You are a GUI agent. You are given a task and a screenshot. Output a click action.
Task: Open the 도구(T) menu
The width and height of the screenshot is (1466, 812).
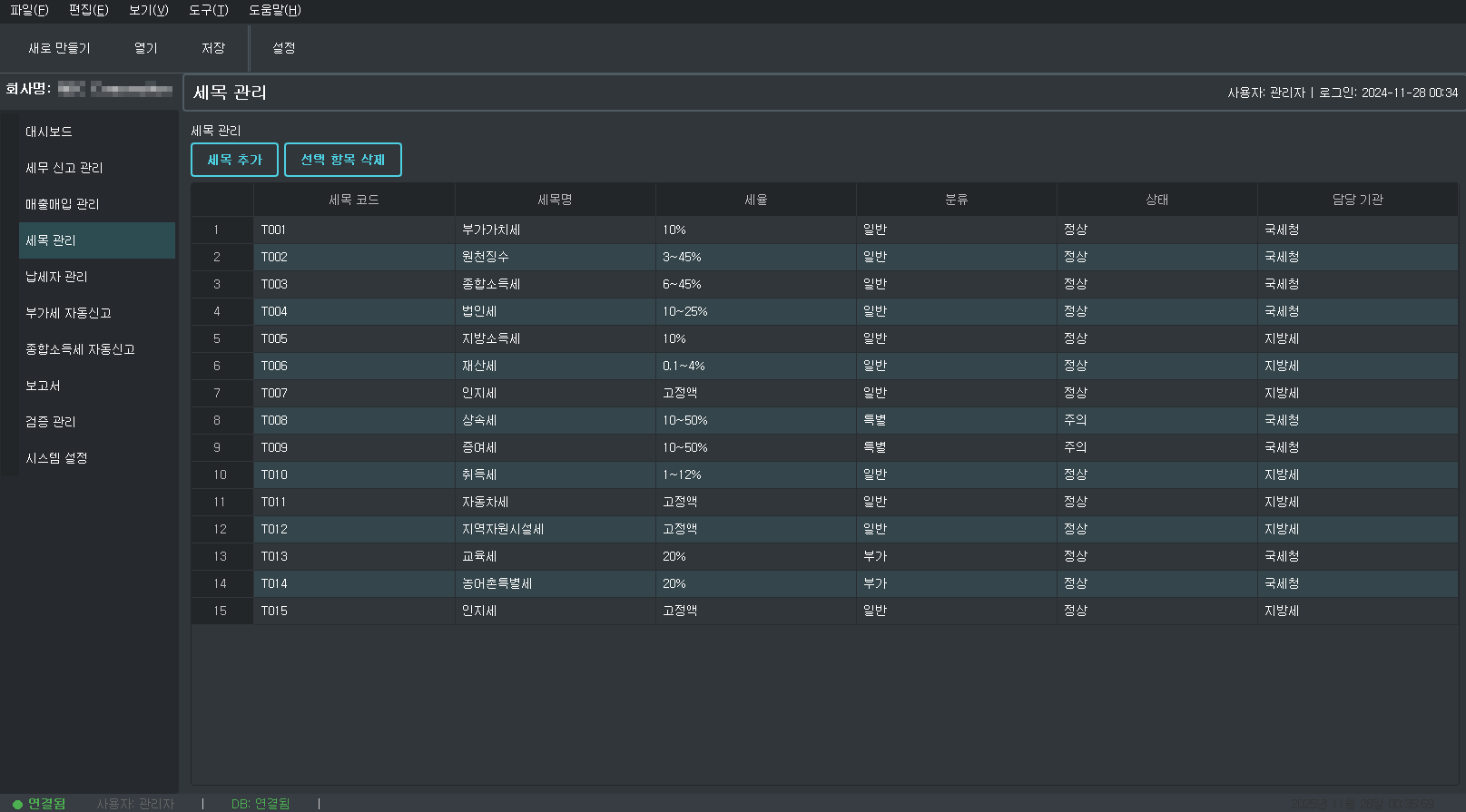coord(208,10)
